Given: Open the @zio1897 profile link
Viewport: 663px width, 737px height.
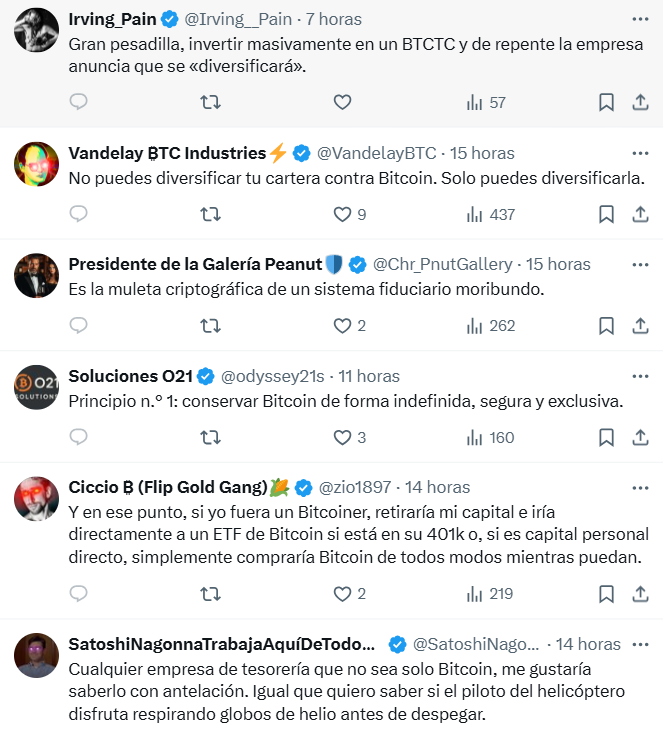Looking at the screenshot, I should point(356,487).
